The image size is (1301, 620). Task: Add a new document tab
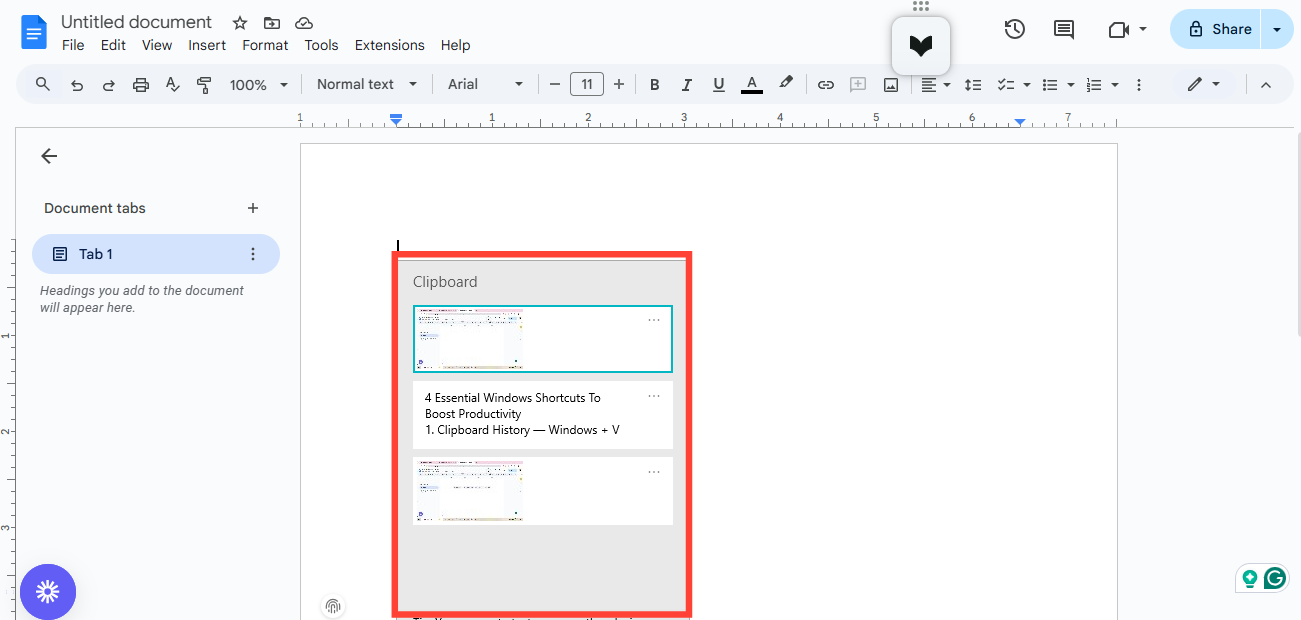253,208
